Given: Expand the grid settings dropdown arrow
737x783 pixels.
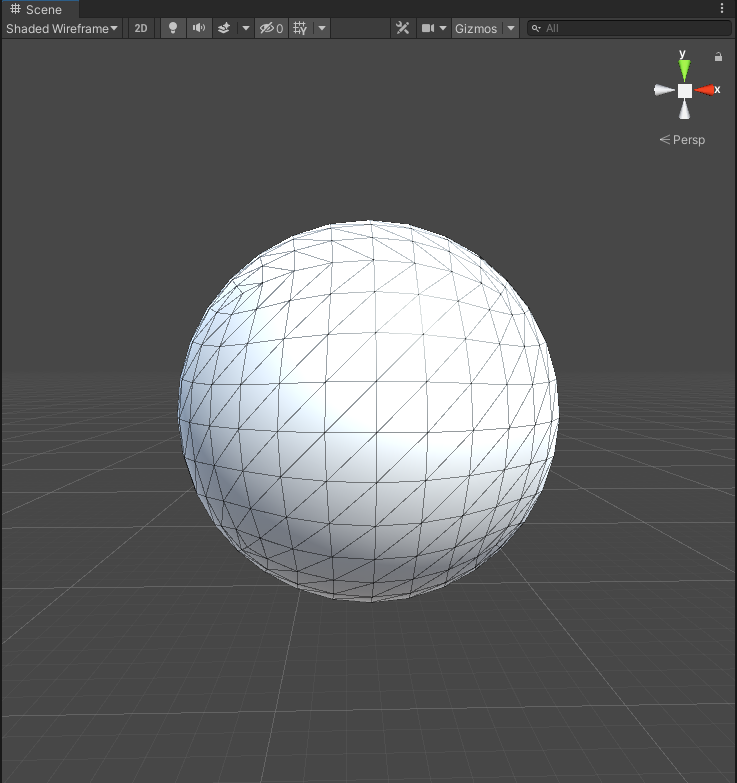Looking at the screenshot, I should click(x=322, y=28).
